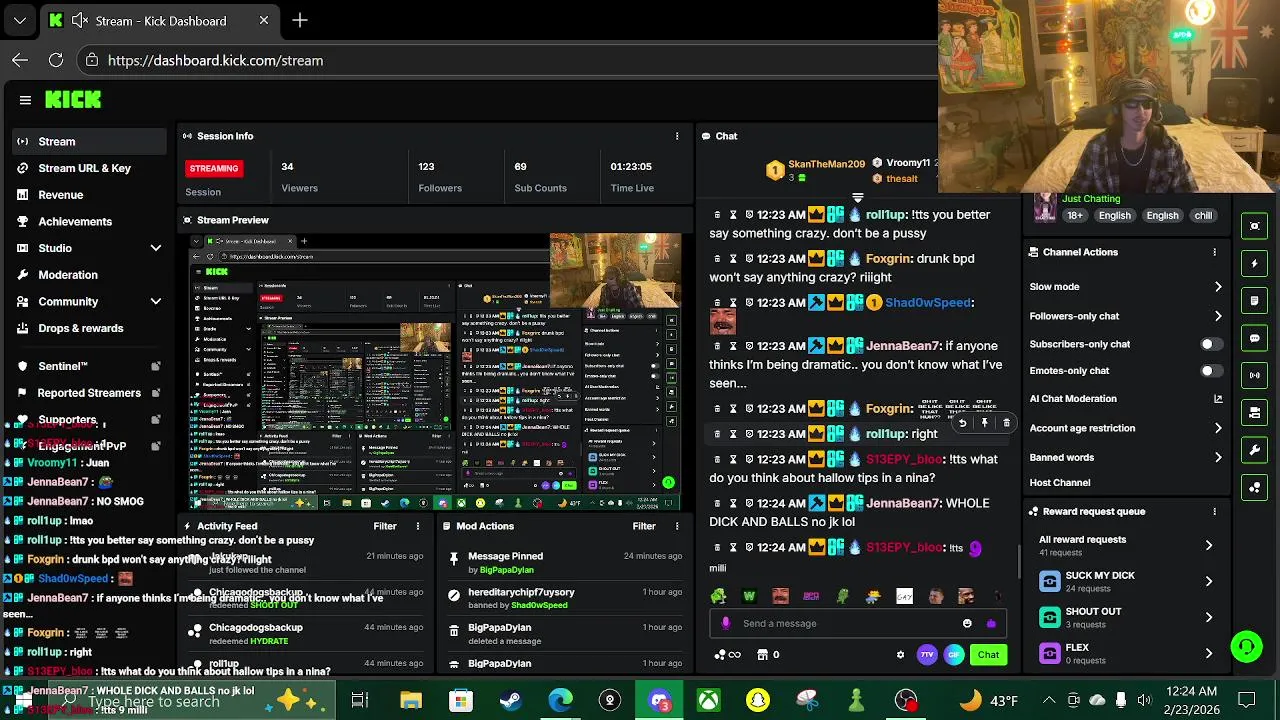1280x720 pixels.
Task: Open AI Chat Moderation external link icon
Action: click(x=1218, y=399)
